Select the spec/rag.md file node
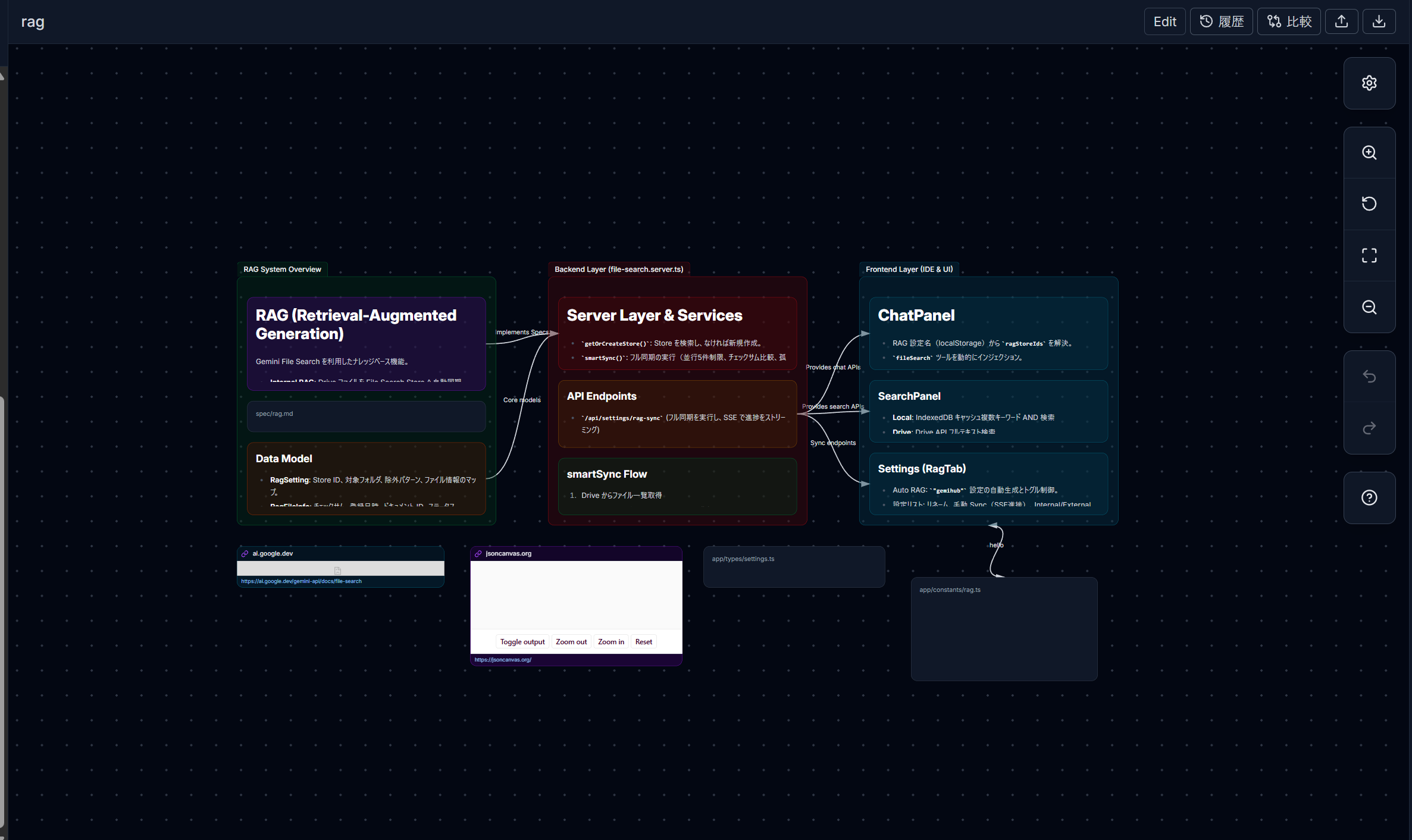Image resolution: width=1412 pixels, height=840 pixels. 367,416
